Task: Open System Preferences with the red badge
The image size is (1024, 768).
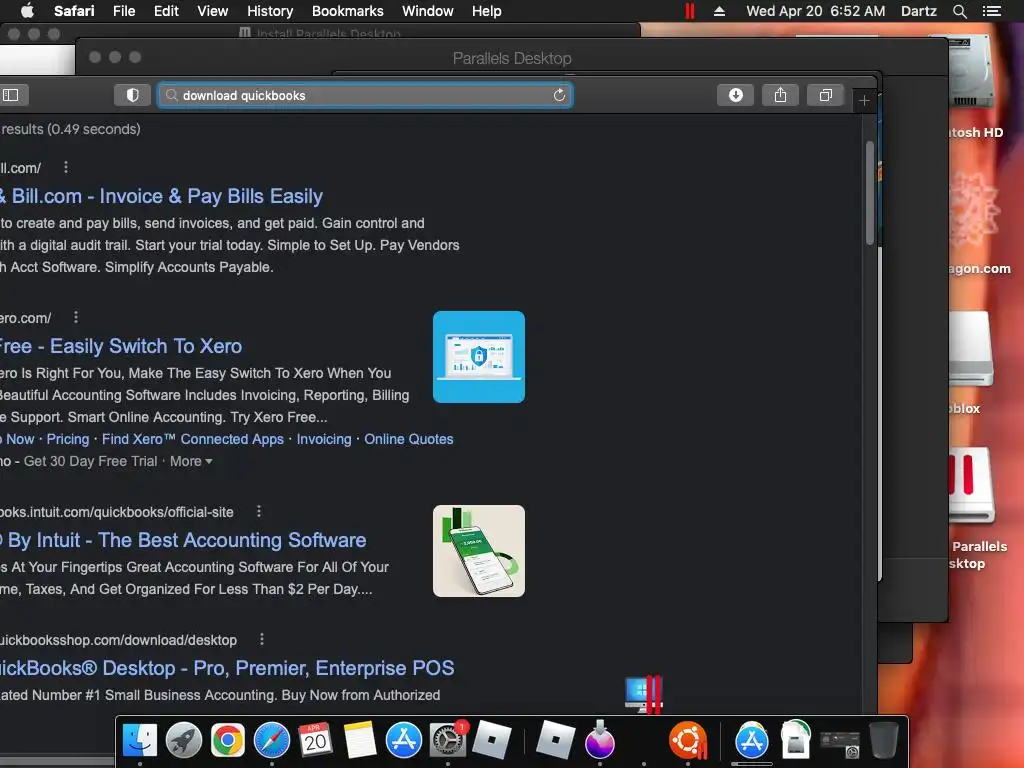Action: tap(448, 741)
